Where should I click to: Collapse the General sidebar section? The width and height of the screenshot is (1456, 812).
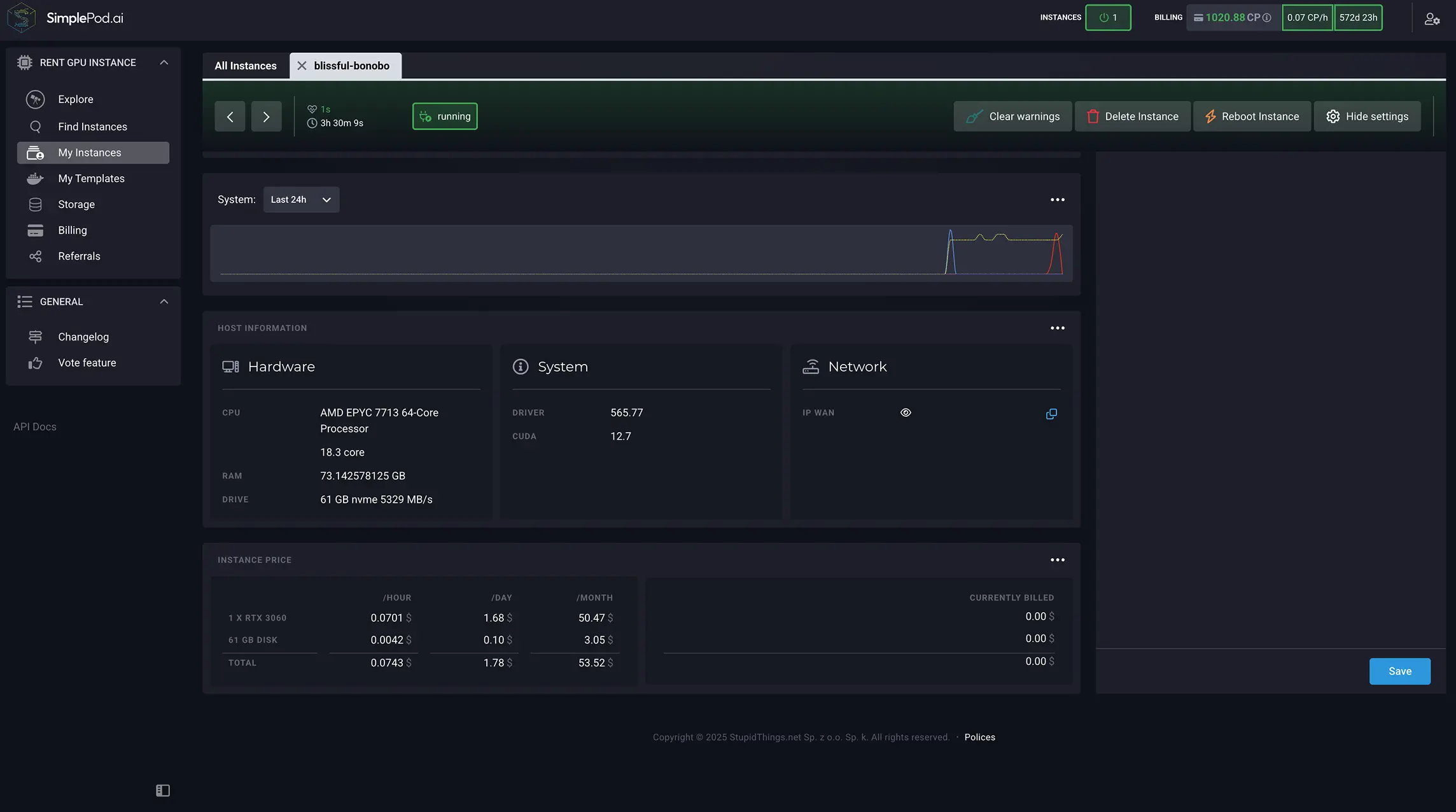tap(164, 302)
